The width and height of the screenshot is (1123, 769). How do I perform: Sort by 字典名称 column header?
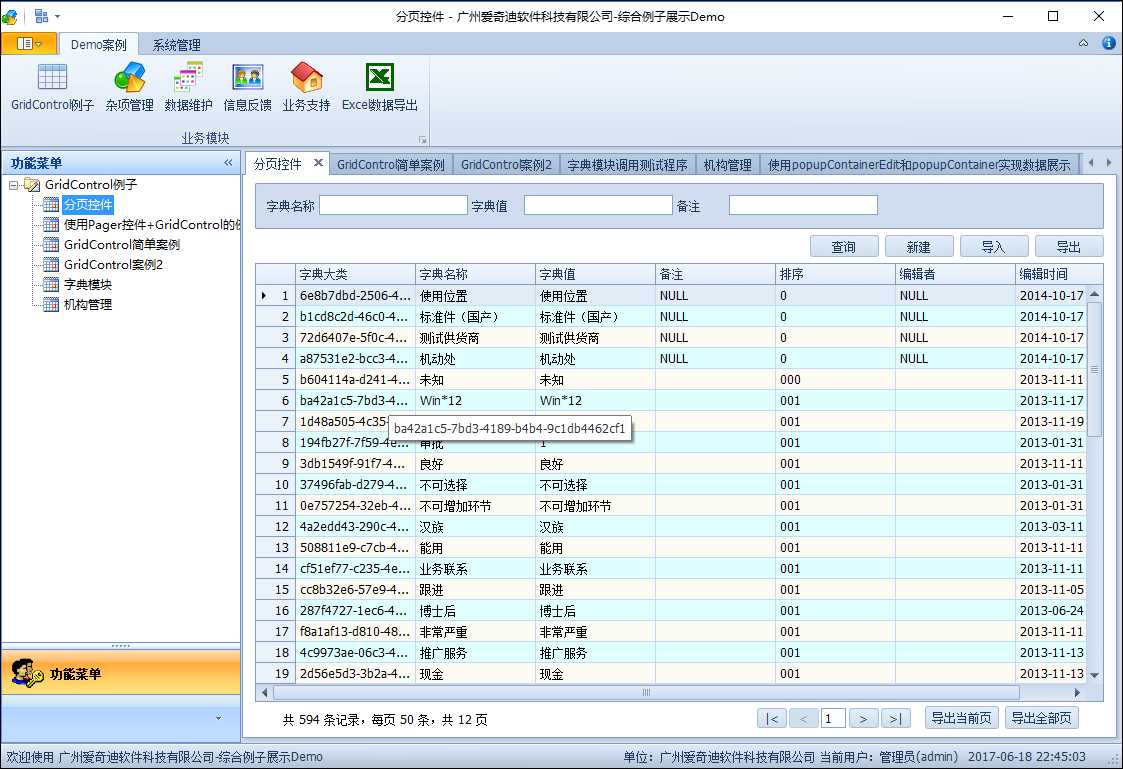[x=476, y=274]
